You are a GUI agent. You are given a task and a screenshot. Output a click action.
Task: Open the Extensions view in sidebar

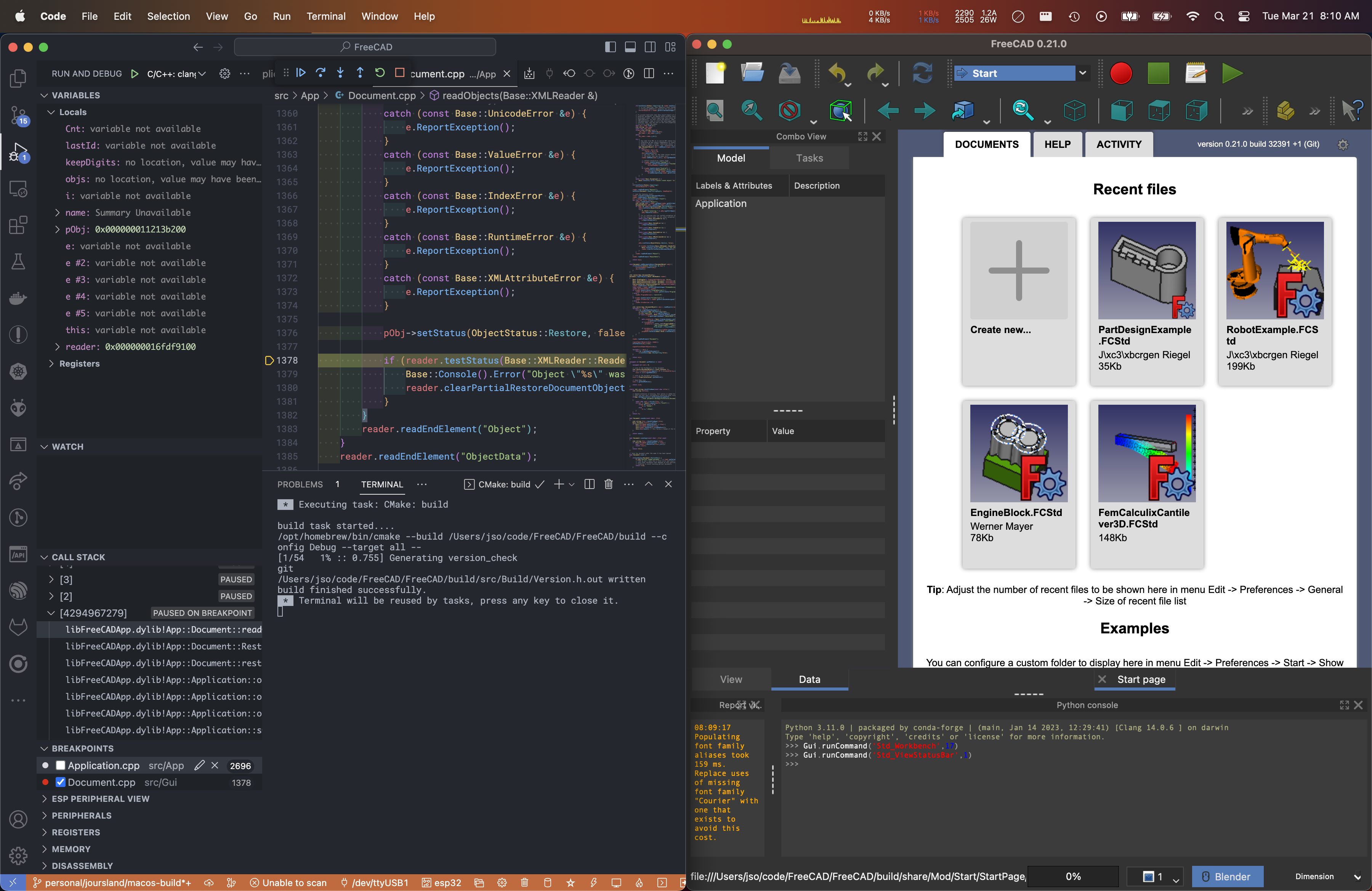(x=18, y=225)
